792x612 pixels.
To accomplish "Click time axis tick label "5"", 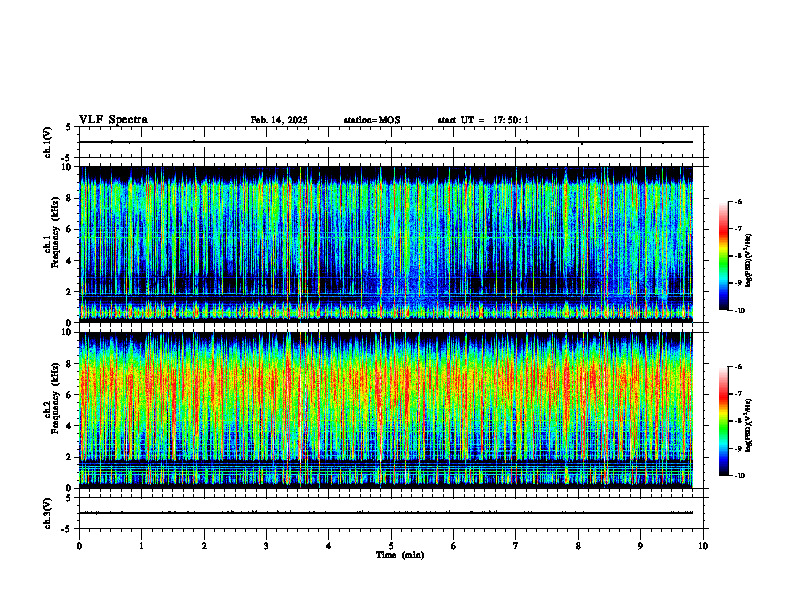I will [391, 546].
